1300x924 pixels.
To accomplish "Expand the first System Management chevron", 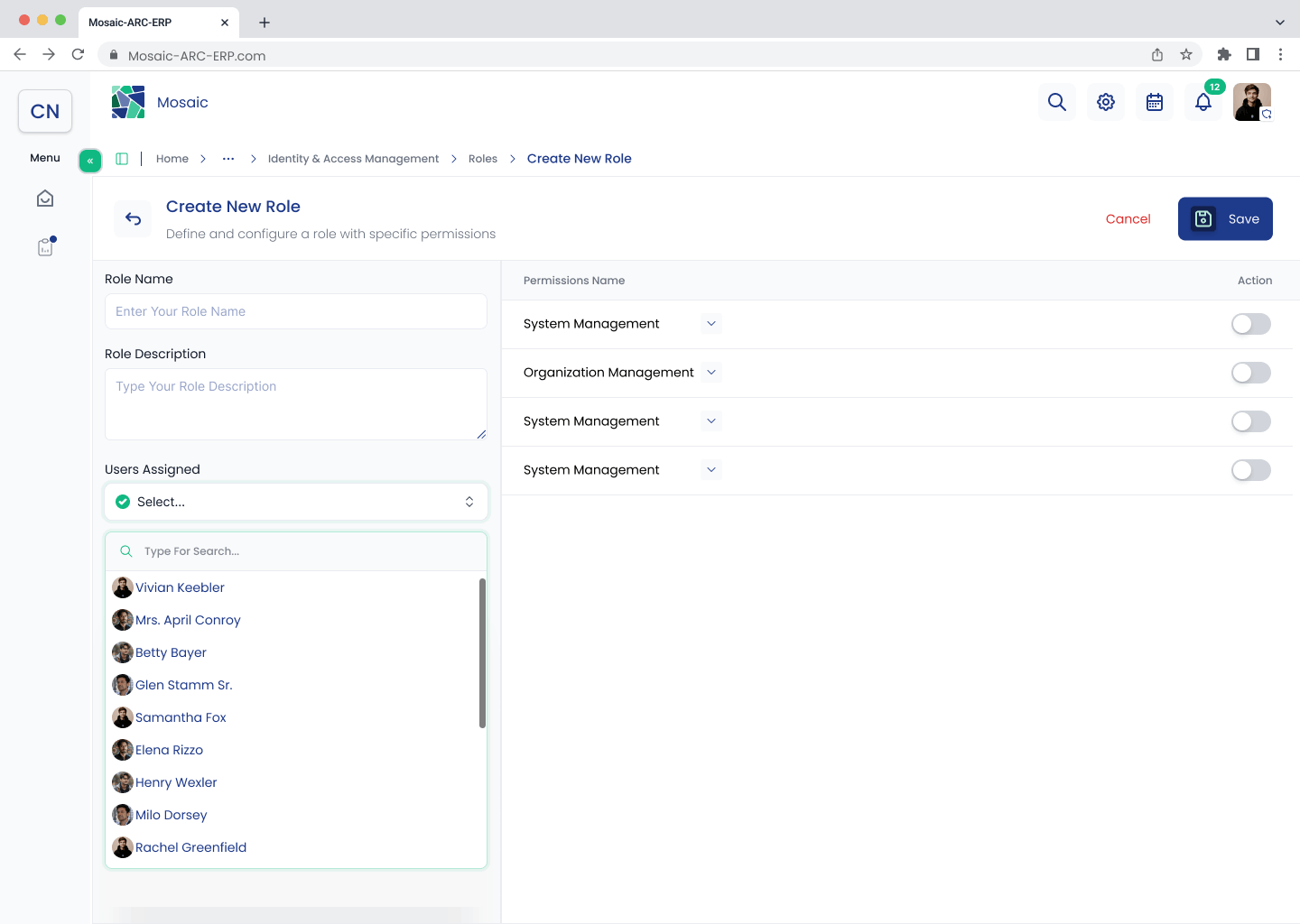I will (x=711, y=323).
